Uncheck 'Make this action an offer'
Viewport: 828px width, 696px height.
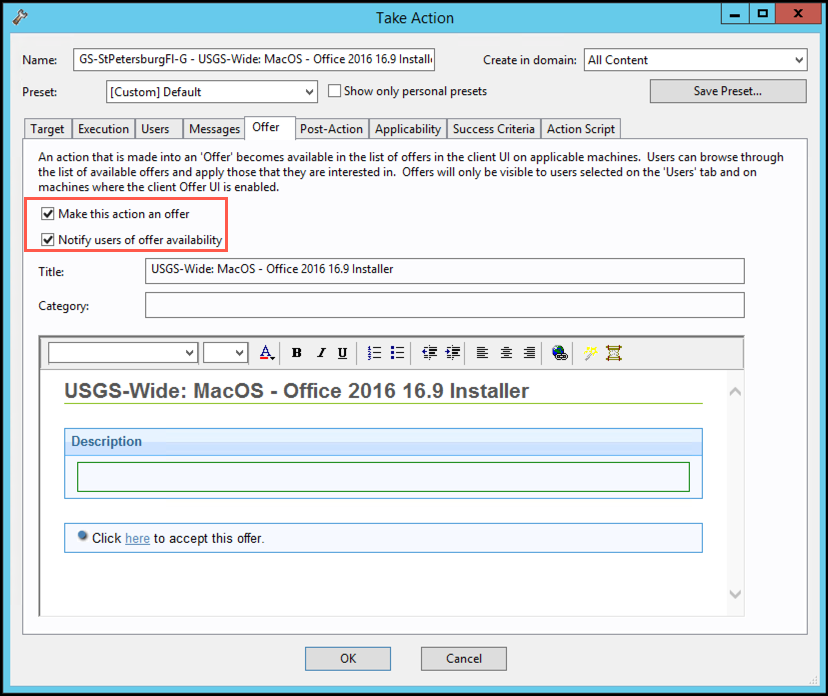click(48, 214)
